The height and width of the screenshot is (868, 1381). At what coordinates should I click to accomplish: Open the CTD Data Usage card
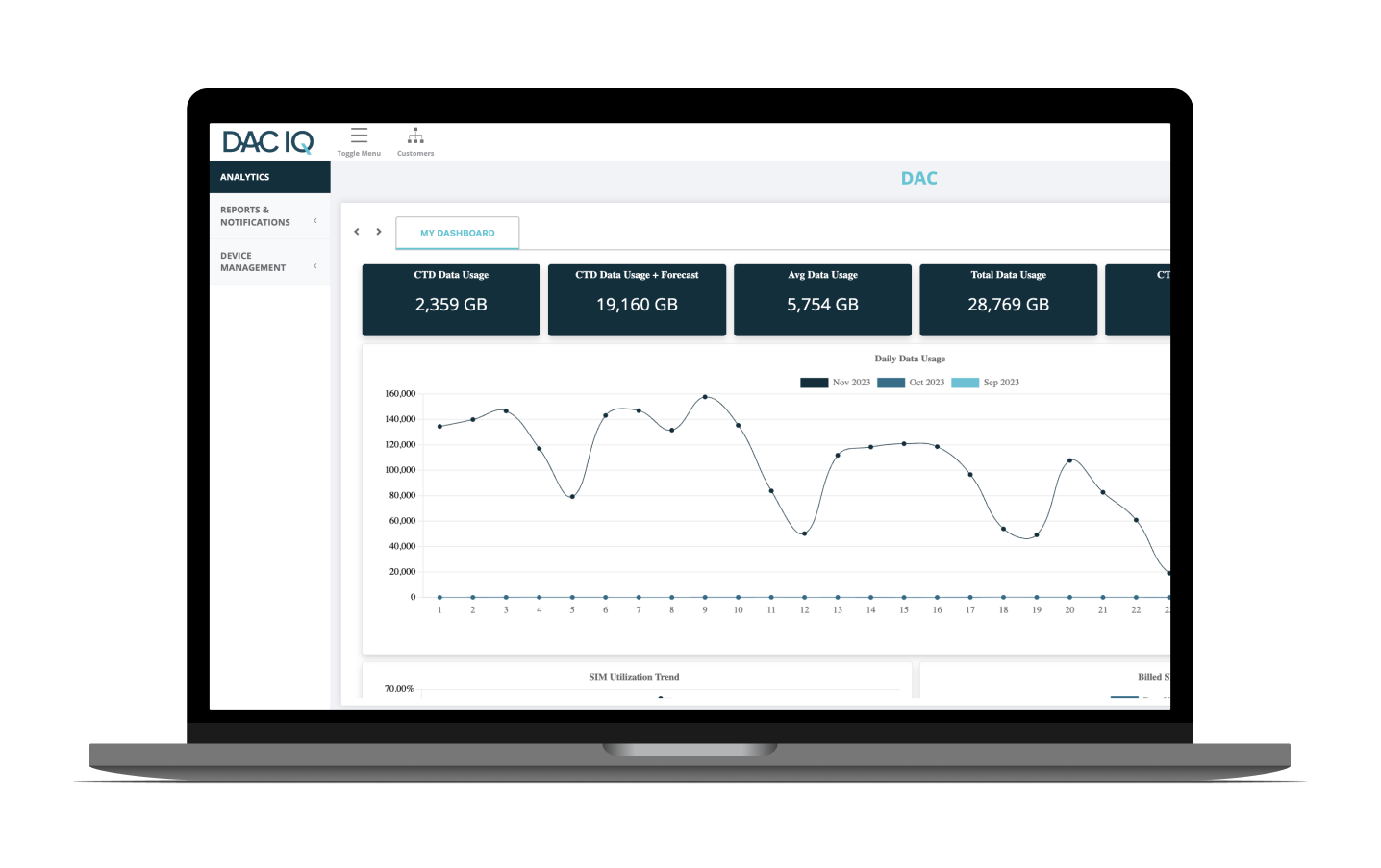click(x=451, y=300)
